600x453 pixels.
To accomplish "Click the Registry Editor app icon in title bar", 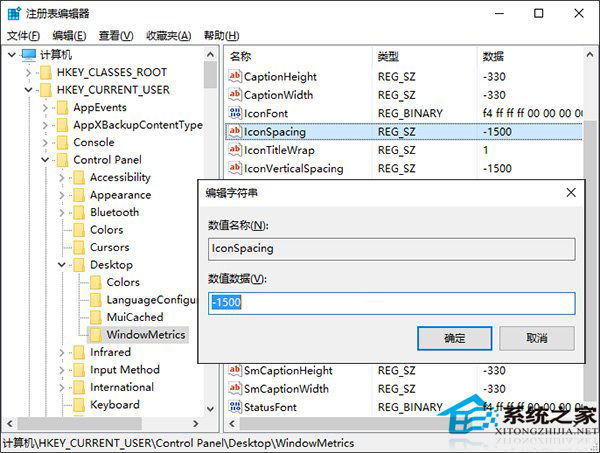I will pos(14,13).
